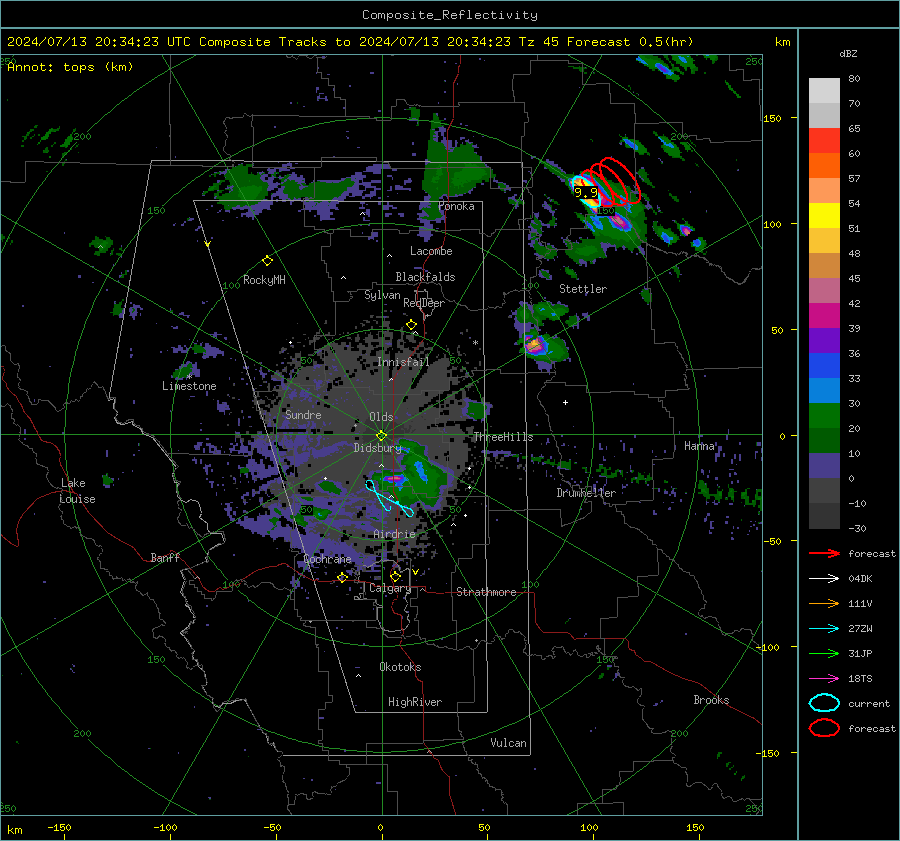Click the Olds town label
This screenshot has height=841, width=900.
pos(381,417)
